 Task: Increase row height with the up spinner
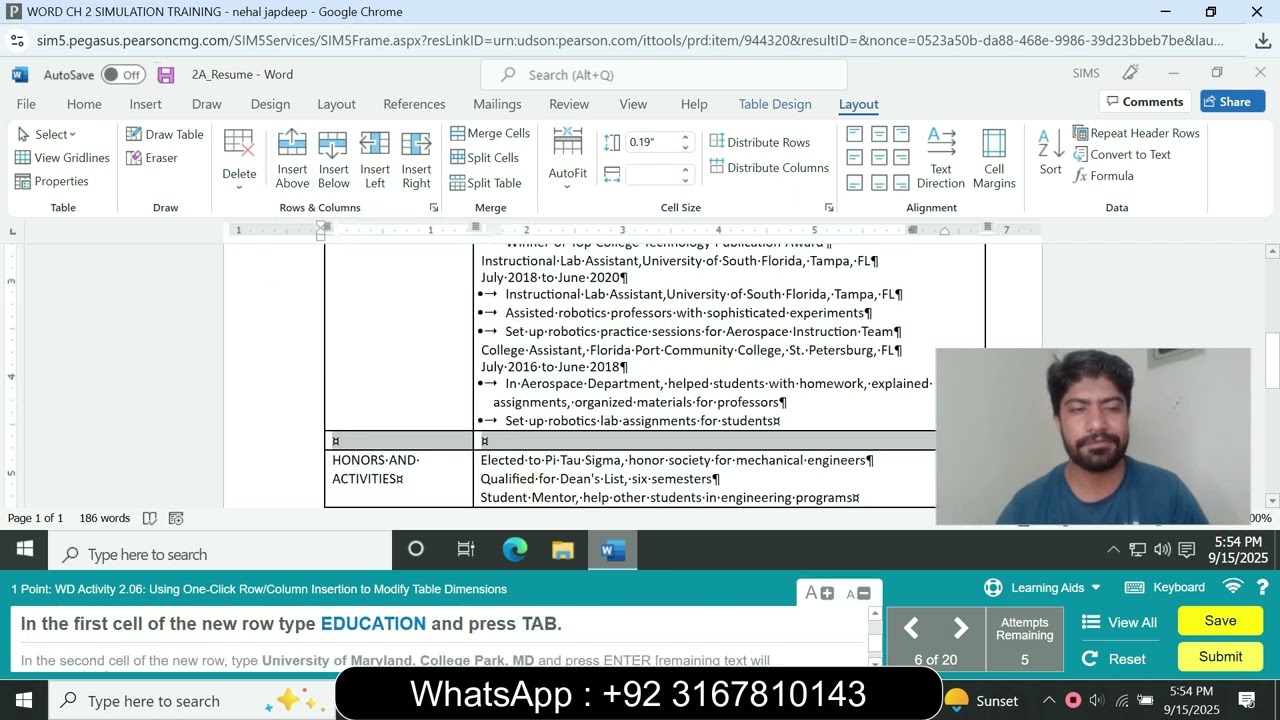click(x=685, y=137)
